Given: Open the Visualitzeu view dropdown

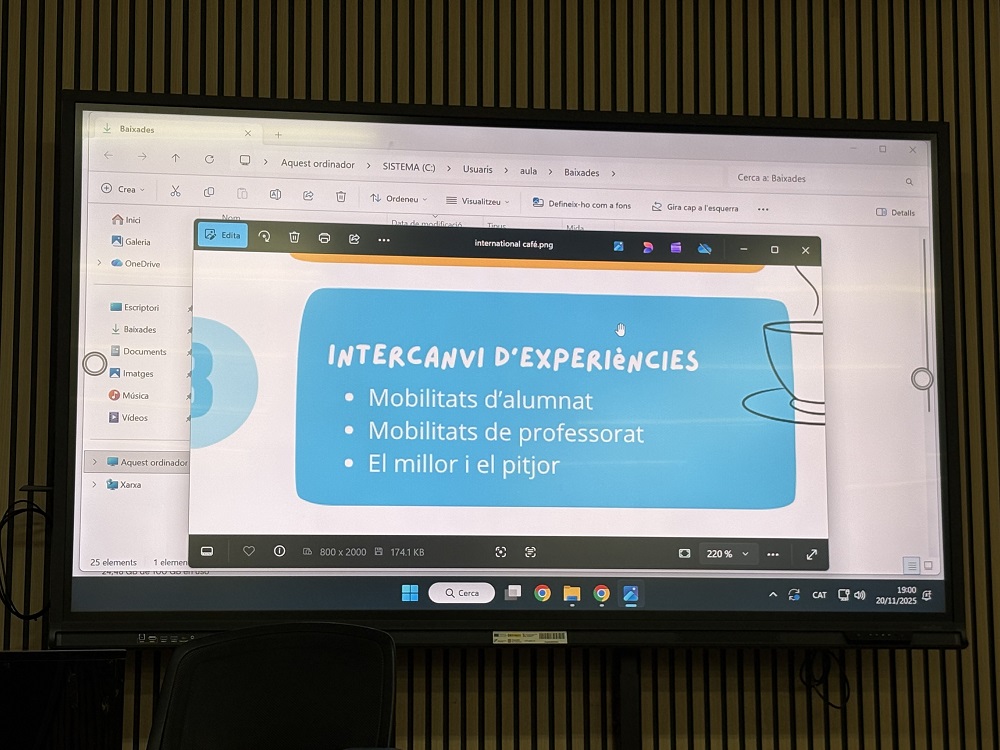Looking at the screenshot, I should (478, 201).
